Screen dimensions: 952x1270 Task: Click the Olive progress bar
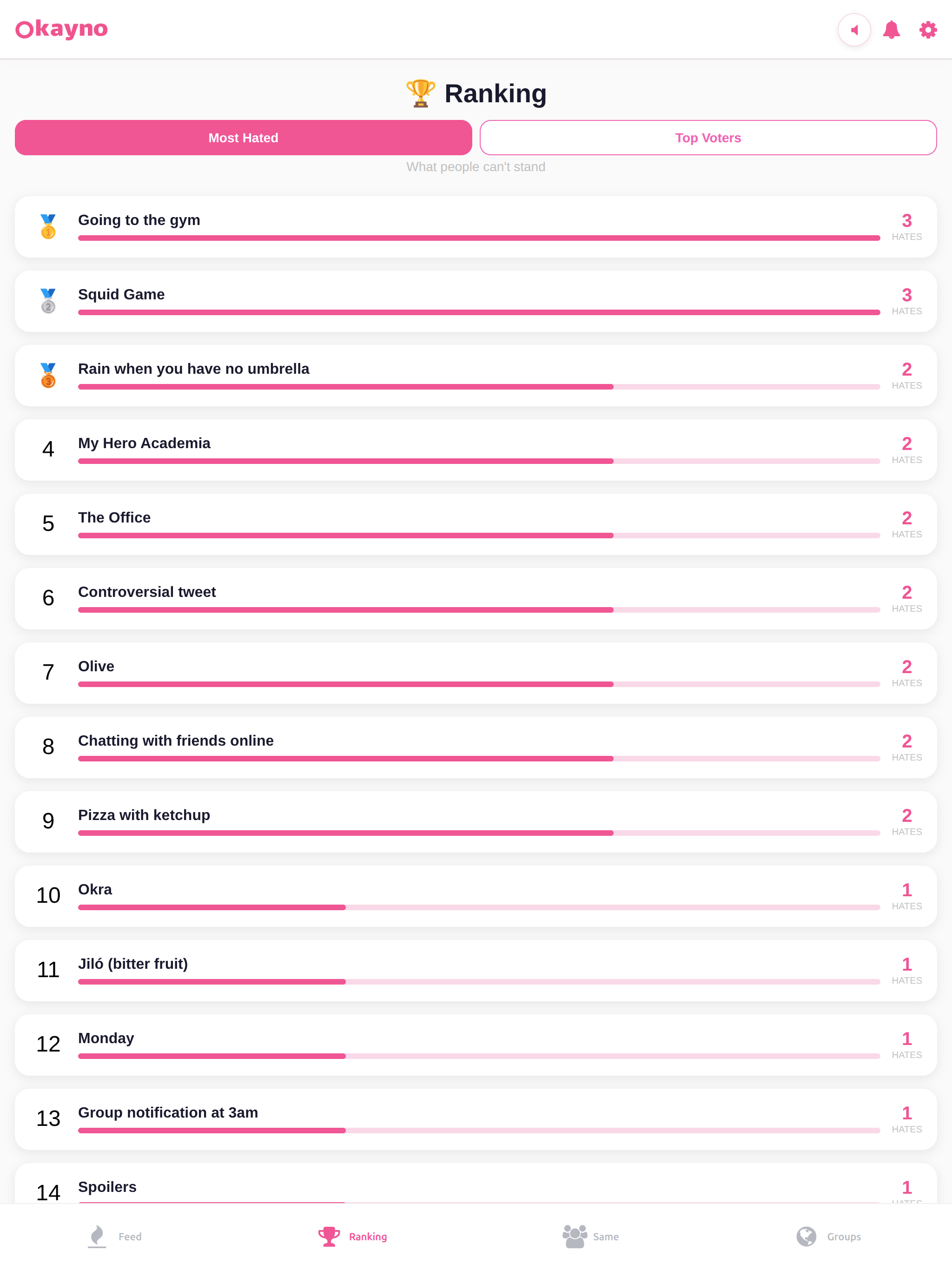(479, 684)
